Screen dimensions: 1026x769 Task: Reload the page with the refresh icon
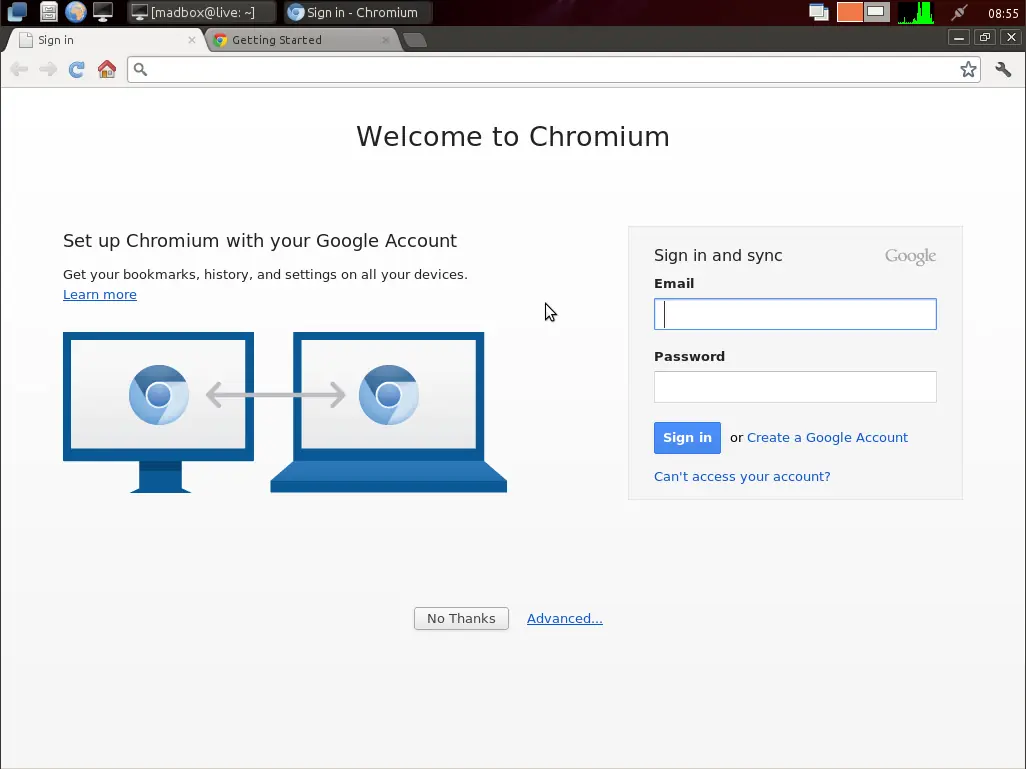(77, 69)
